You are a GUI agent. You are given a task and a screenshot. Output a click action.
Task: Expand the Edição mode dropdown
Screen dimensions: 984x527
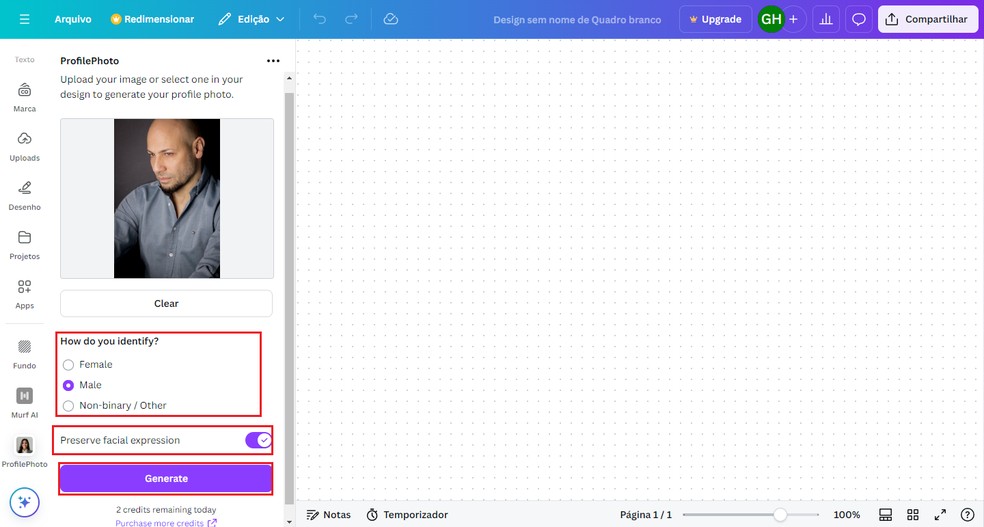pyautogui.click(x=251, y=19)
